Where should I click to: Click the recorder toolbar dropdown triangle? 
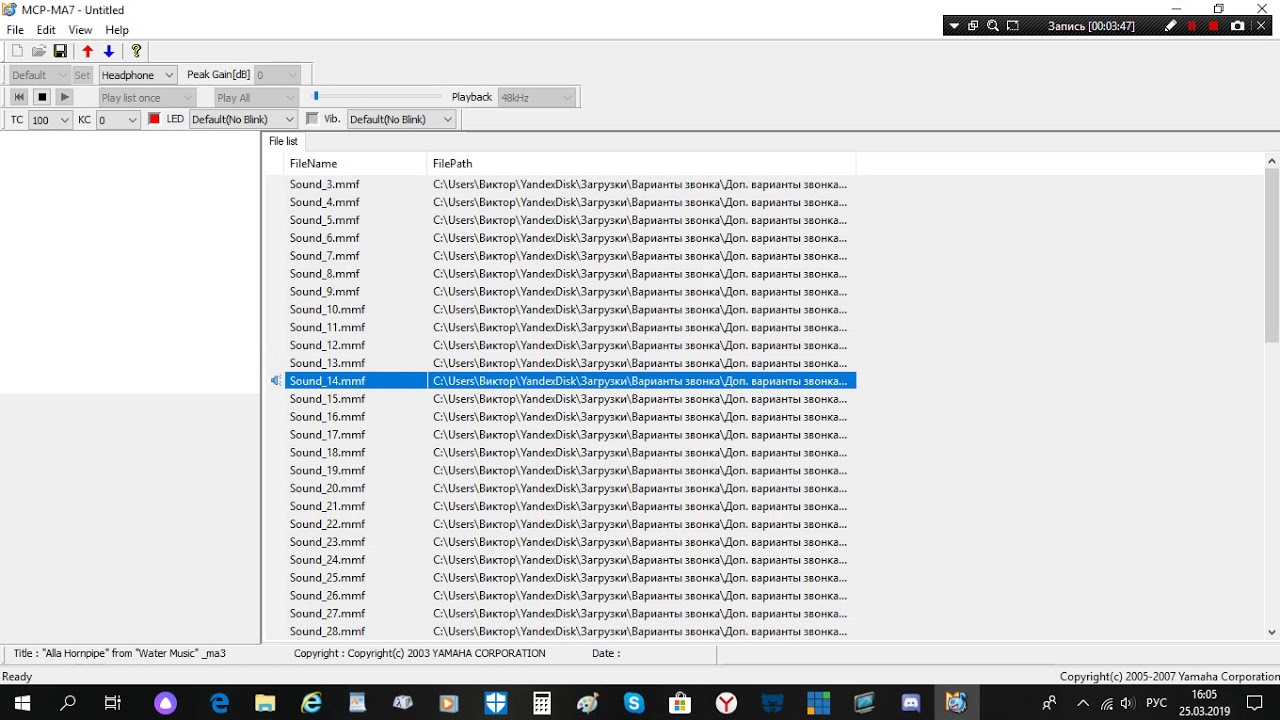click(955, 26)
